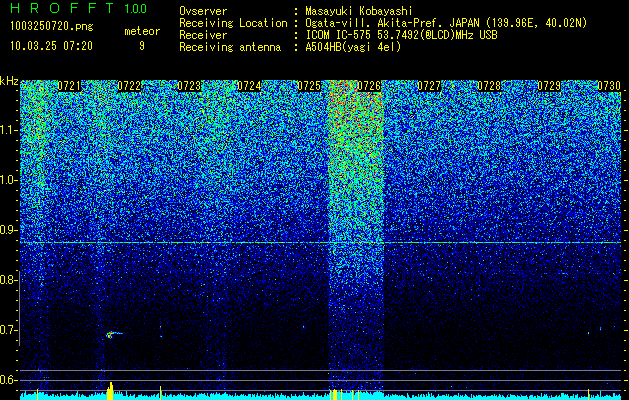629x400 pixels.
Task: Select the file name 1003250720.png
Action: [x=52, y=26]
